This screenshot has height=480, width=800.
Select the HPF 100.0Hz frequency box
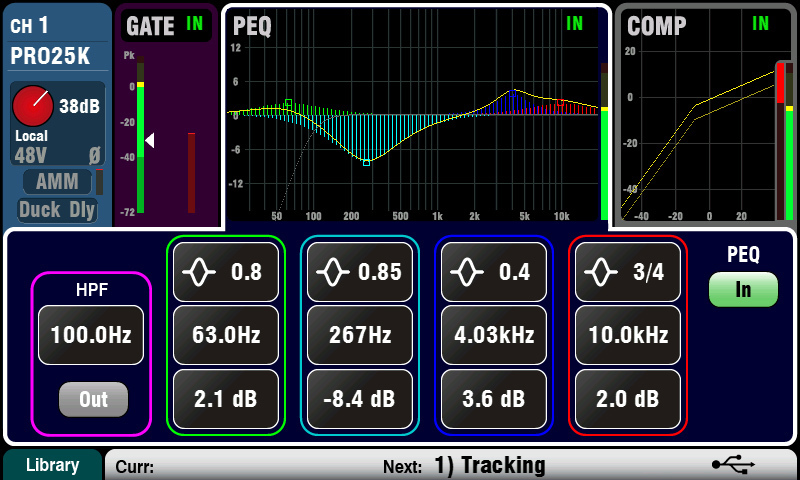tap(92, 335)
